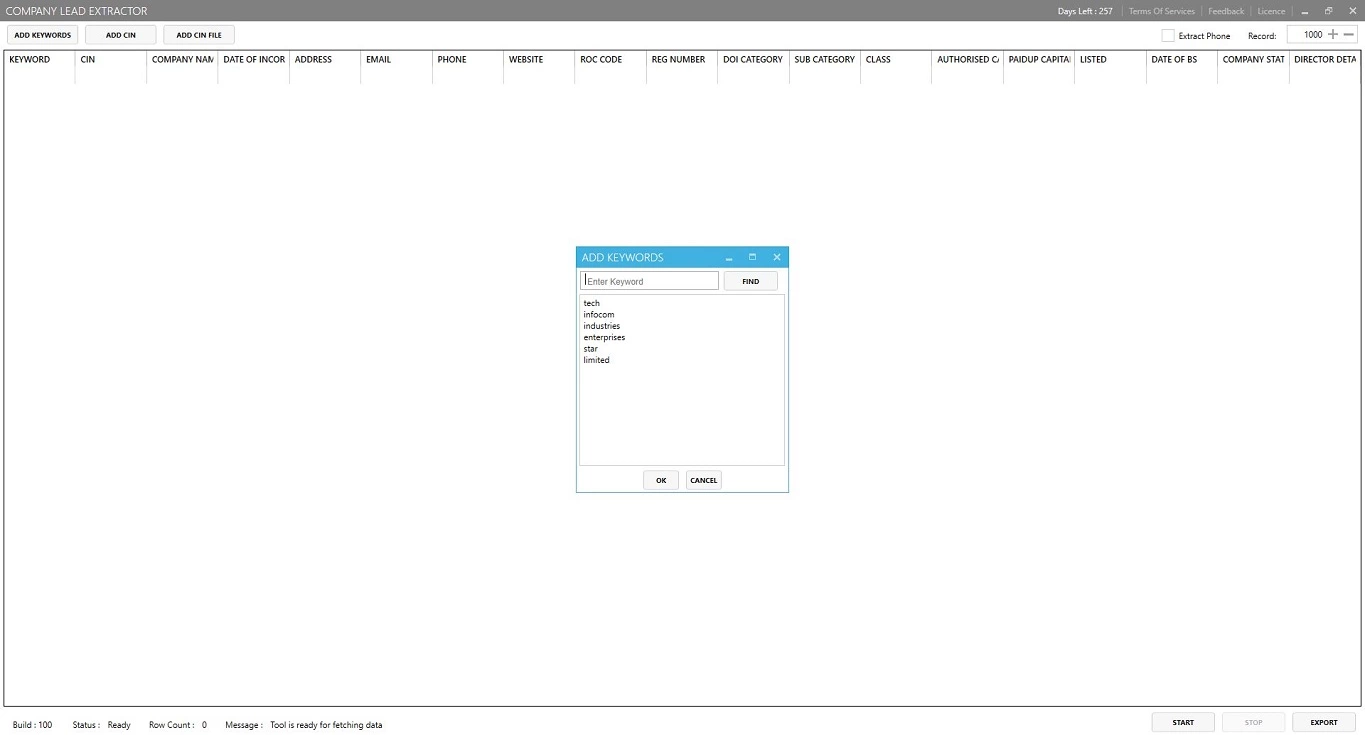The width and height of the screenshot is (1365, 735).
Task: Open the Add CIN option
Action: point(121,35)
